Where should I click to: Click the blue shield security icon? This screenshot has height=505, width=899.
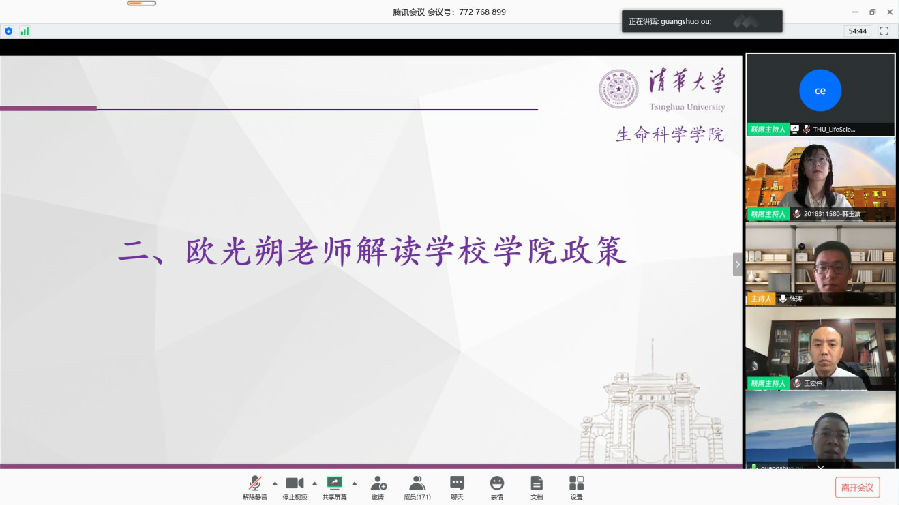click(9, 31)
